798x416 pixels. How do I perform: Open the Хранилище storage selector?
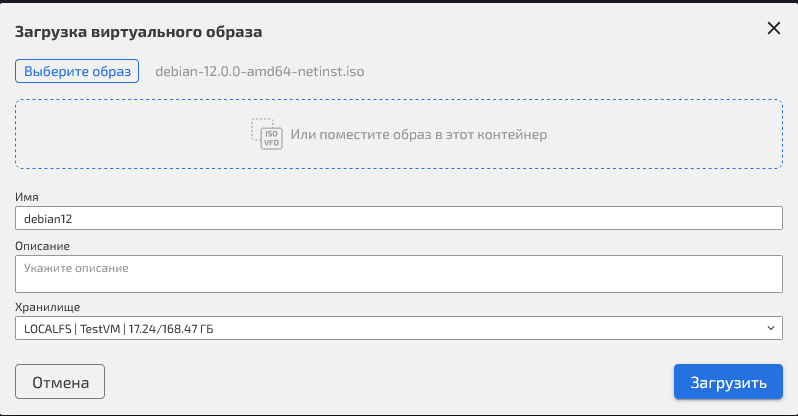click(398, 327)
